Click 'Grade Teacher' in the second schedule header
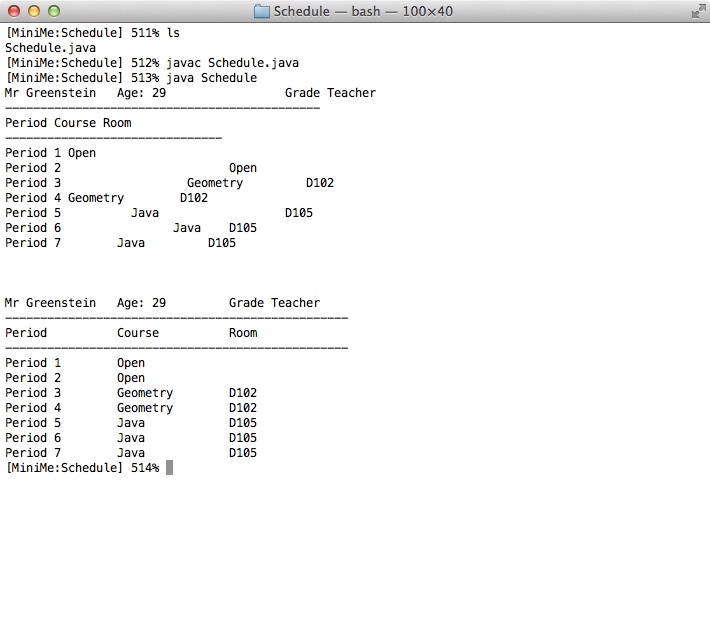The image size is (710, 630). point(274,303)
